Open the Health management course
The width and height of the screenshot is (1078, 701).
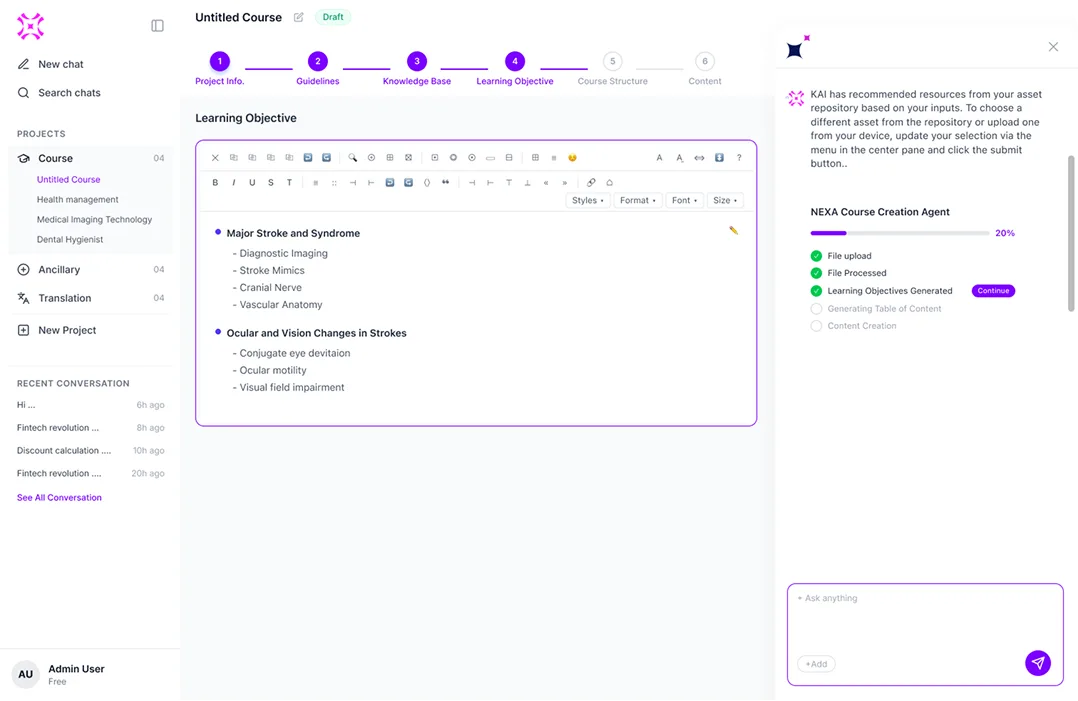click(78, 199)
